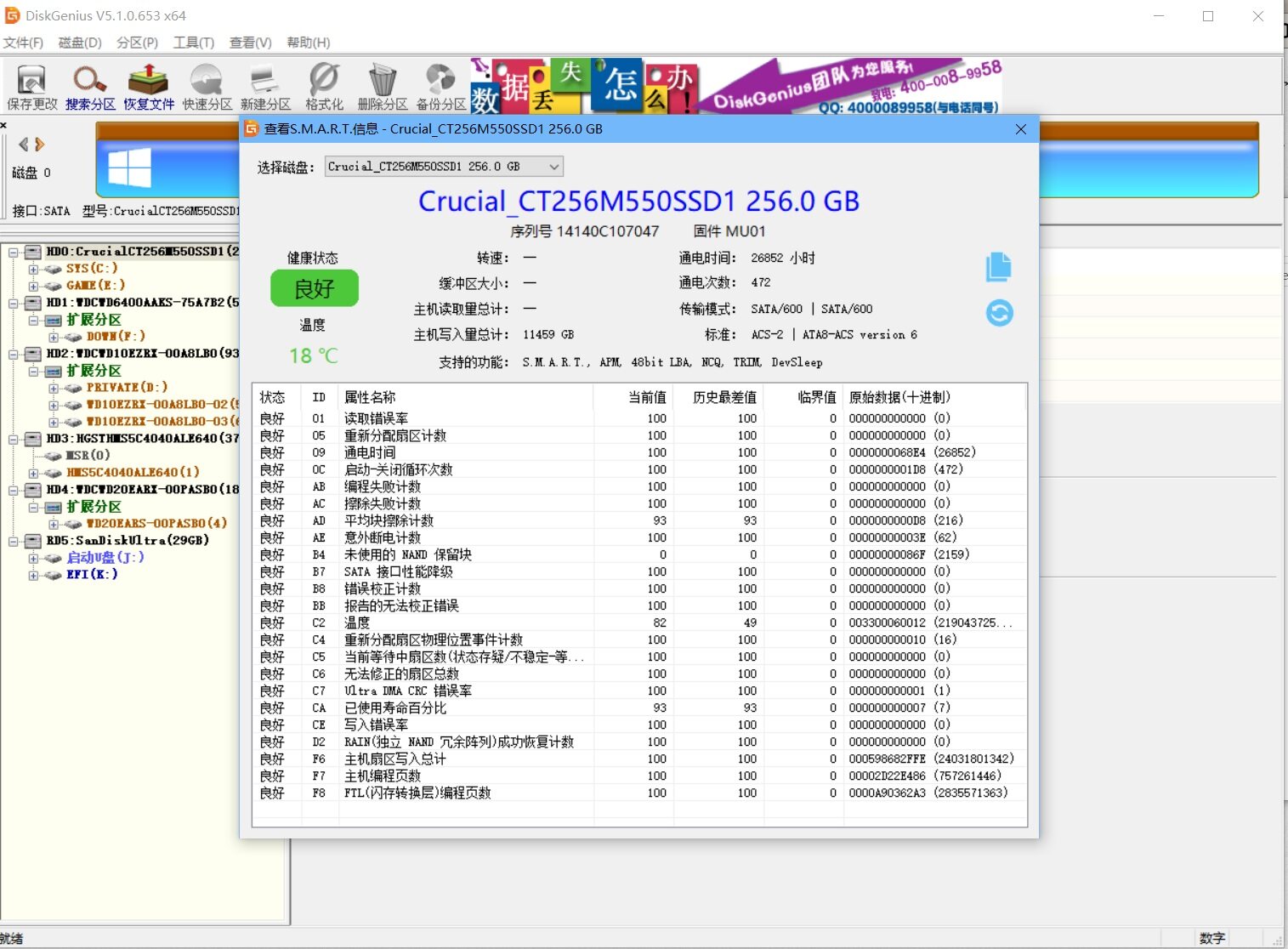Viewport: 1288px width, 949px height.
Task: Expand the PRIVATE(D:) partition node
Action: tap(54, 388)
